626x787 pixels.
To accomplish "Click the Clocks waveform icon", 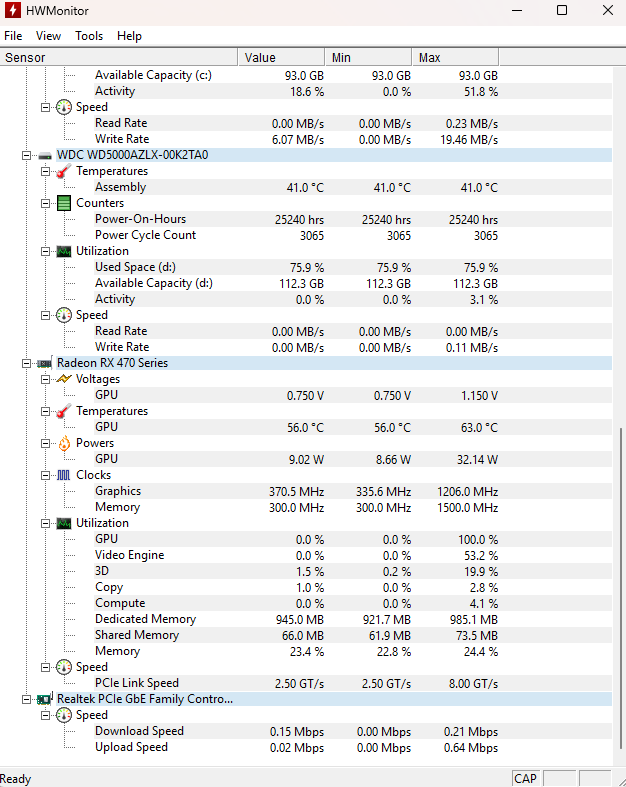I will tap(64, 475).
